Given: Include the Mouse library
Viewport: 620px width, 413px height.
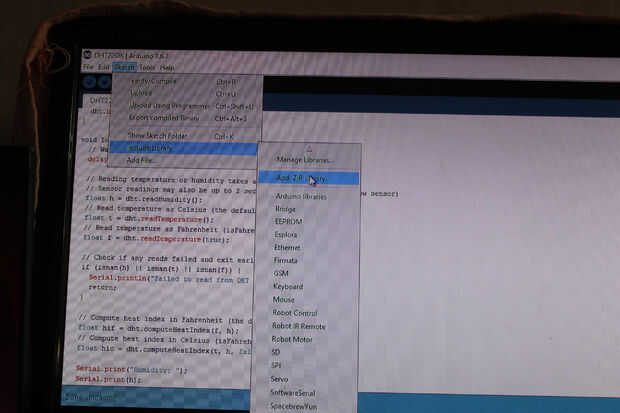Looking at the screenshot, I should (x=307, y=299).
